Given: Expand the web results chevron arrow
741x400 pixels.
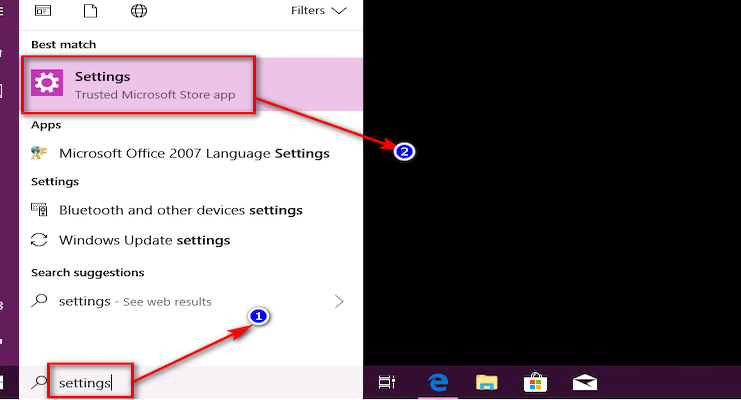Looking at the screenshot, I should pos(339,301).
